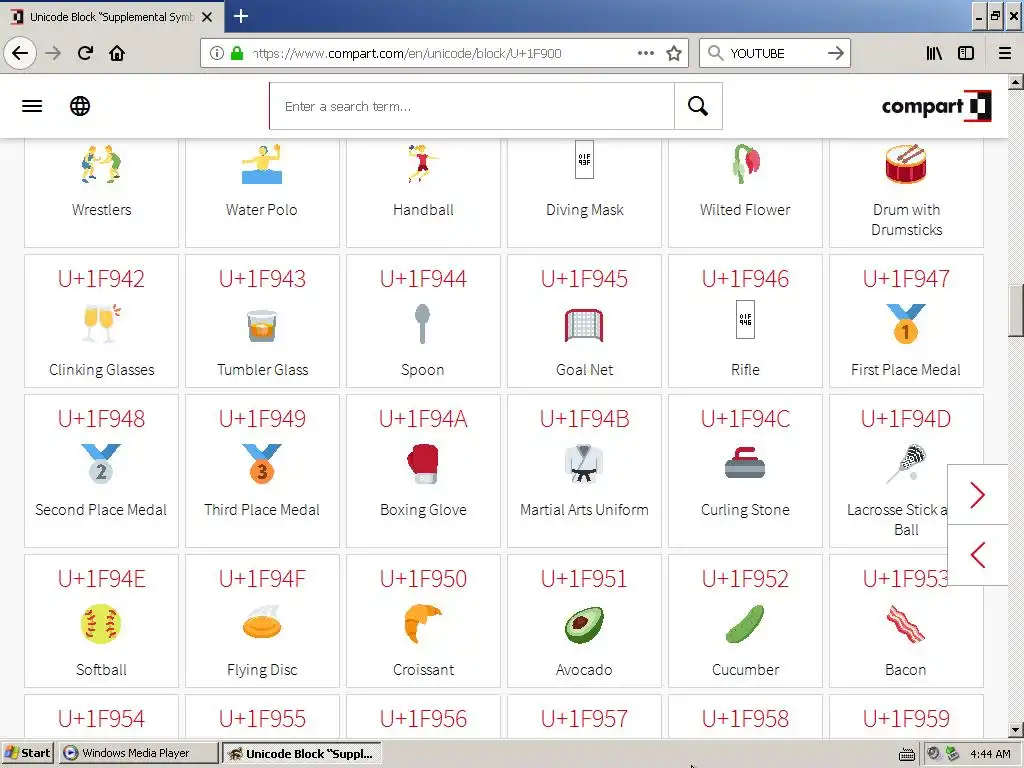
Task: Open the Compart site hamburger menu
Action: (x=32, y=106)
